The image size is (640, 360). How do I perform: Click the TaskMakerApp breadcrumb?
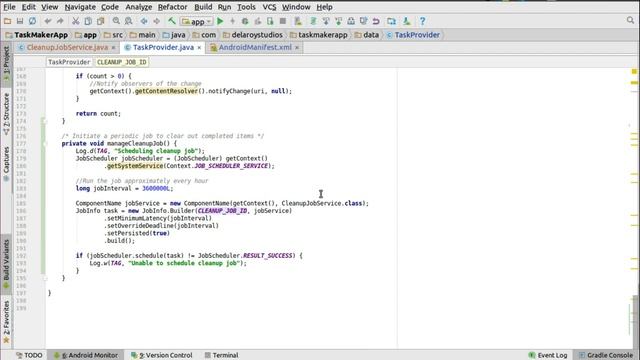tap(37, 35)
